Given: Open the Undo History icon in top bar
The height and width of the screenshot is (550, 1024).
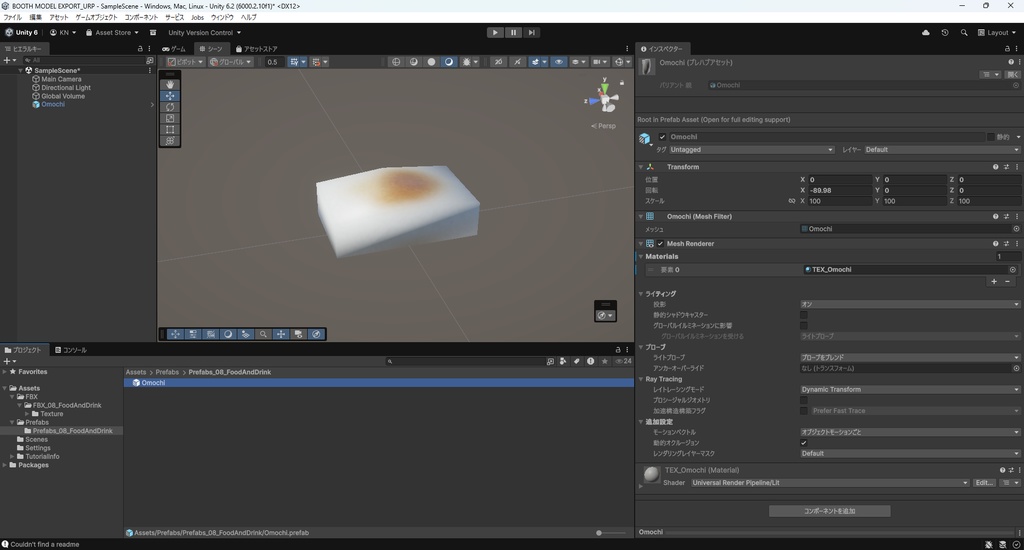Looking at the screenshot, I should click(x=945, y=32).
